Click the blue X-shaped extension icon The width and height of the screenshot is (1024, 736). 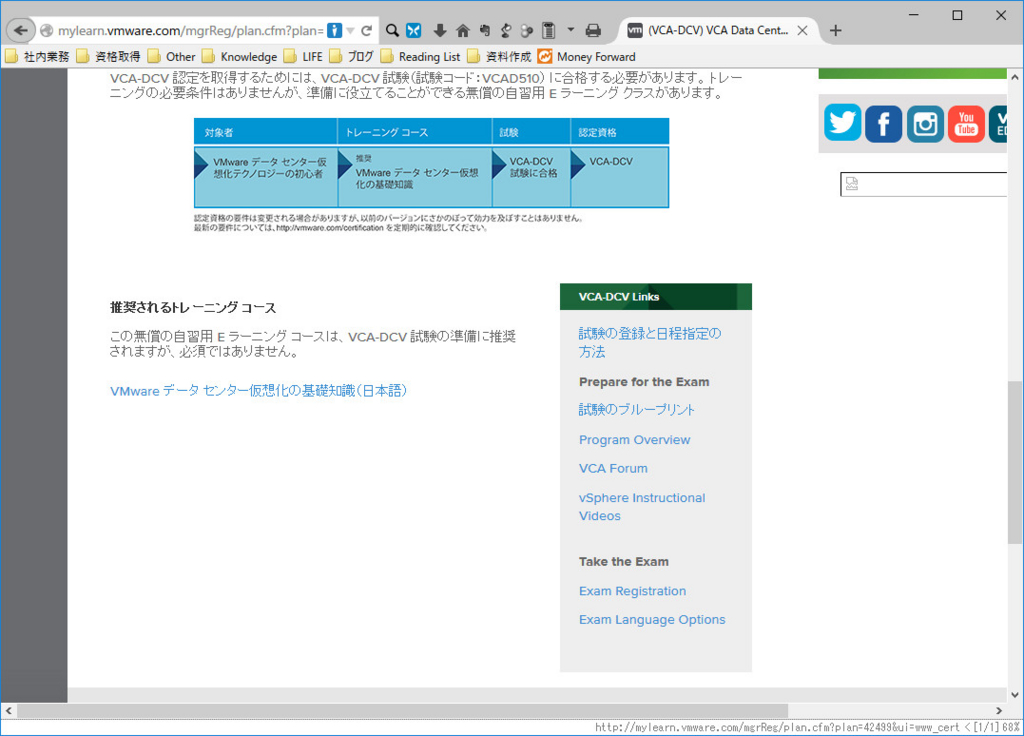click(414, 31)
